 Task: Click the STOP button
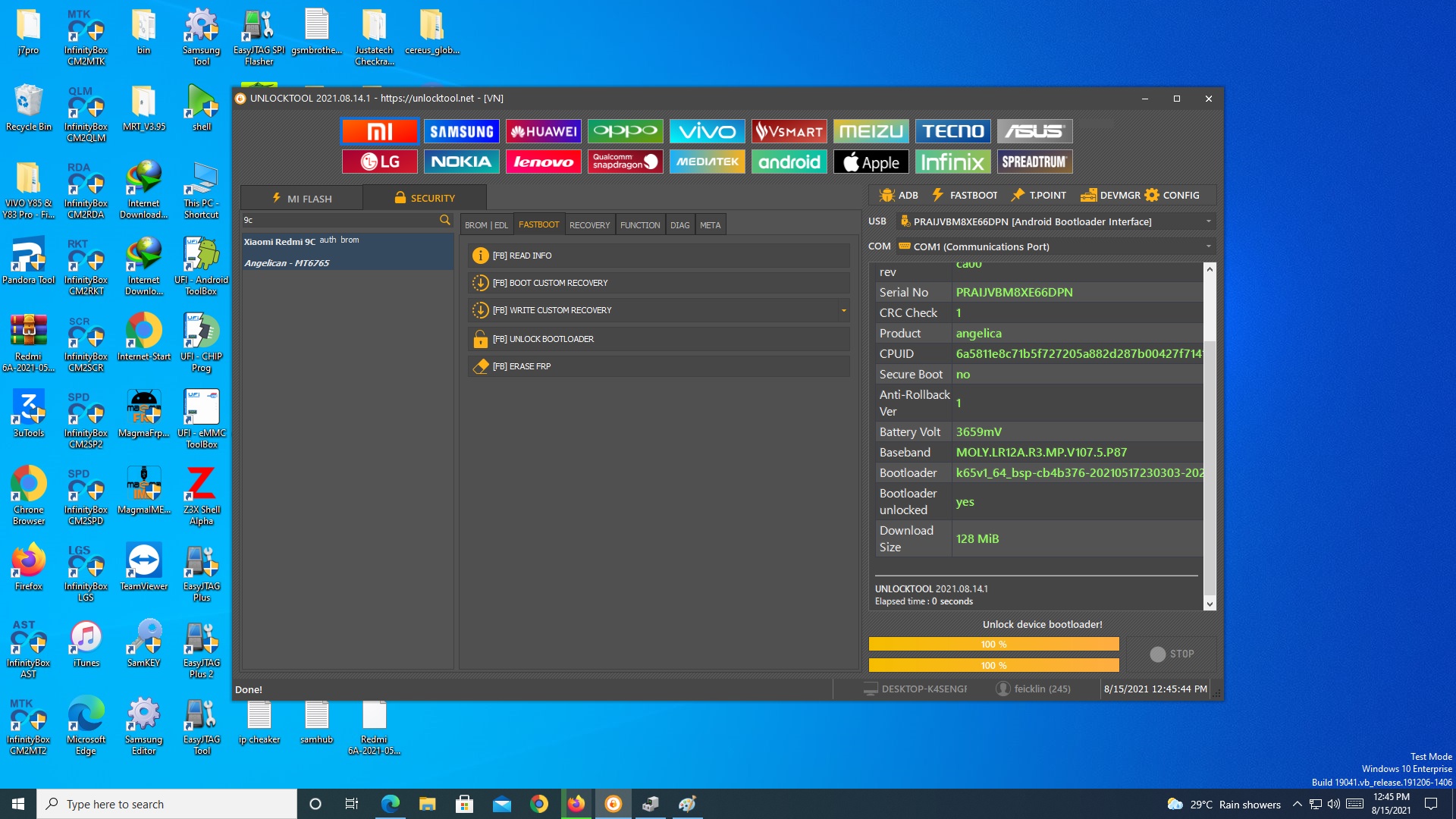[1172, 654]
